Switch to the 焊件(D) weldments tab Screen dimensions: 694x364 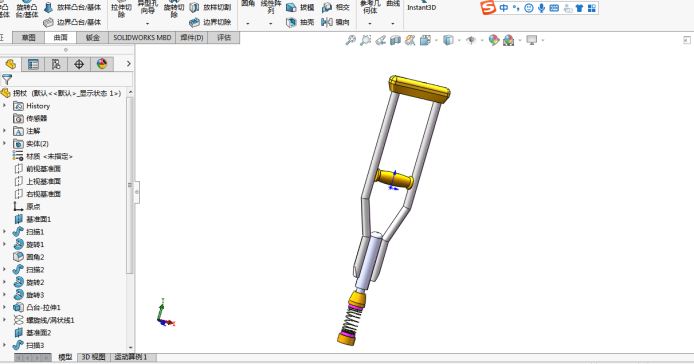coord(192,38)
